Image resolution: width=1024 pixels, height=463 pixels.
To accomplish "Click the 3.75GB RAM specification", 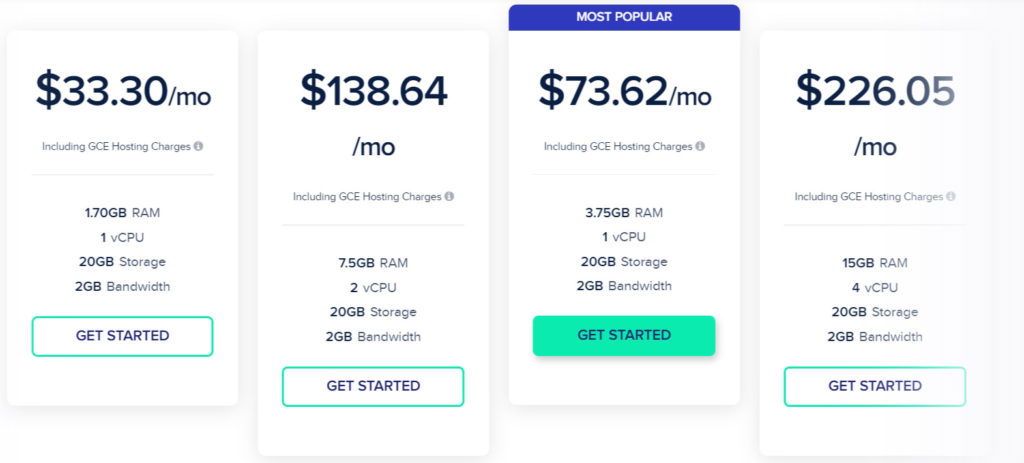I will (624, 213).
